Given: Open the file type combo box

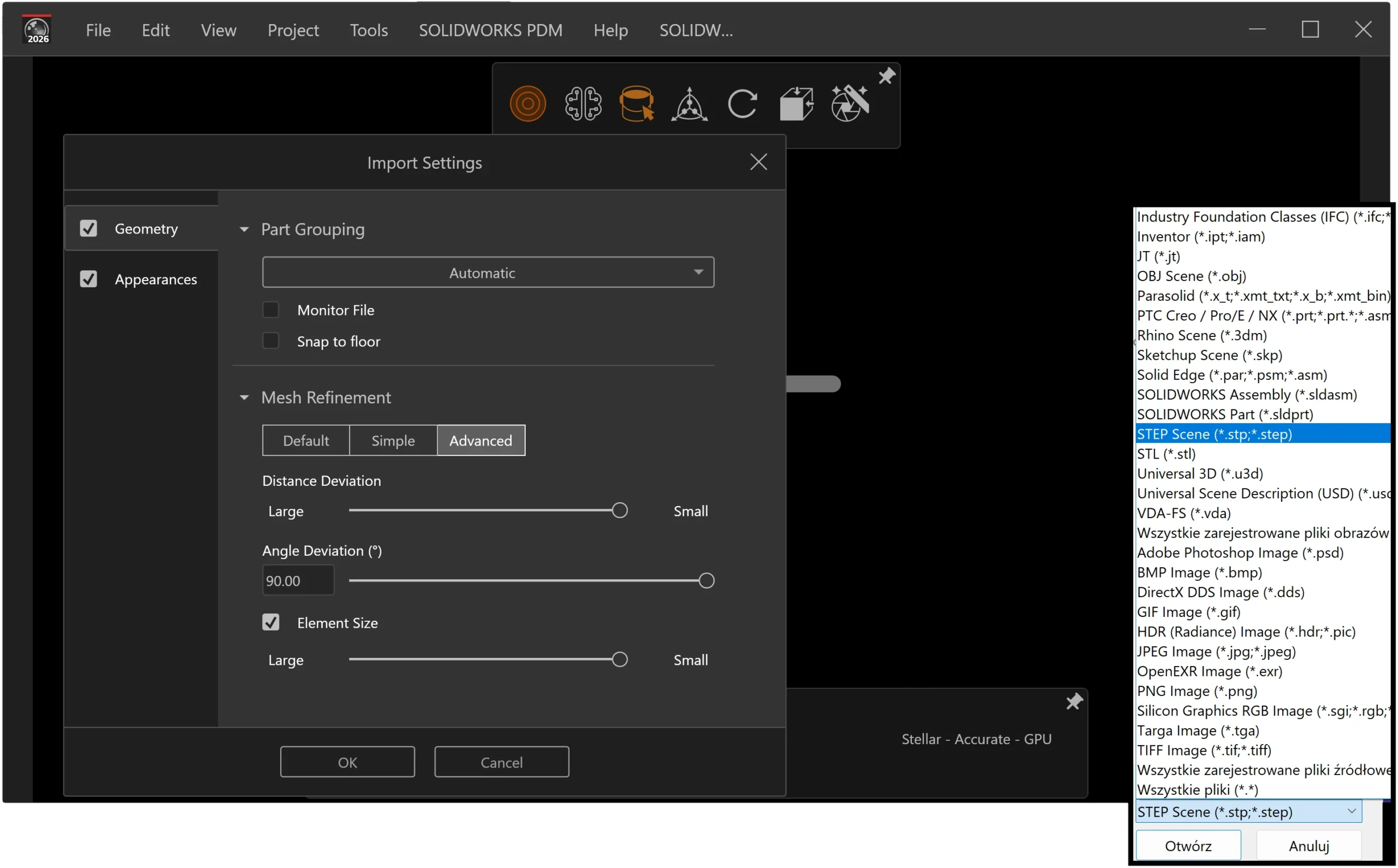Looking at the screenshot, I should 1248,812.
